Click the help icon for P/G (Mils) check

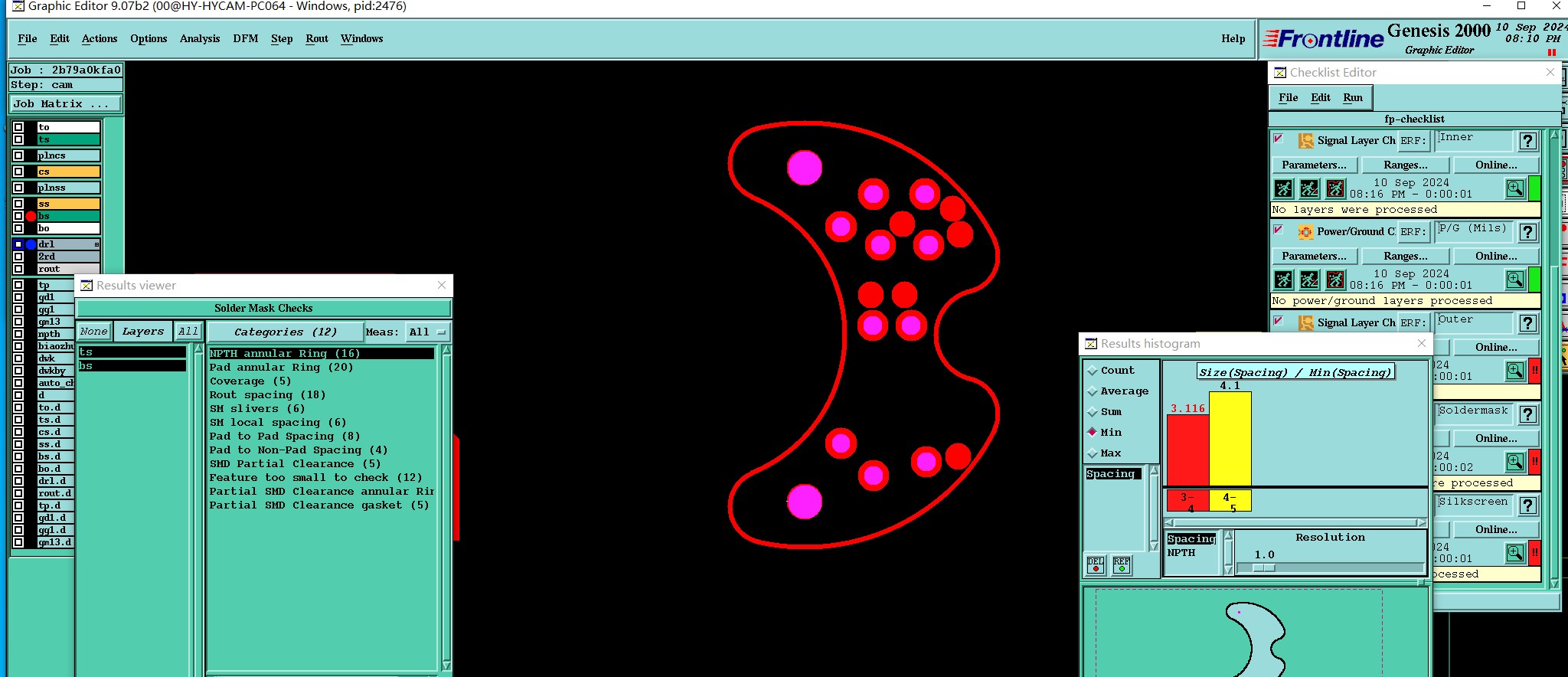[1527, 232]
